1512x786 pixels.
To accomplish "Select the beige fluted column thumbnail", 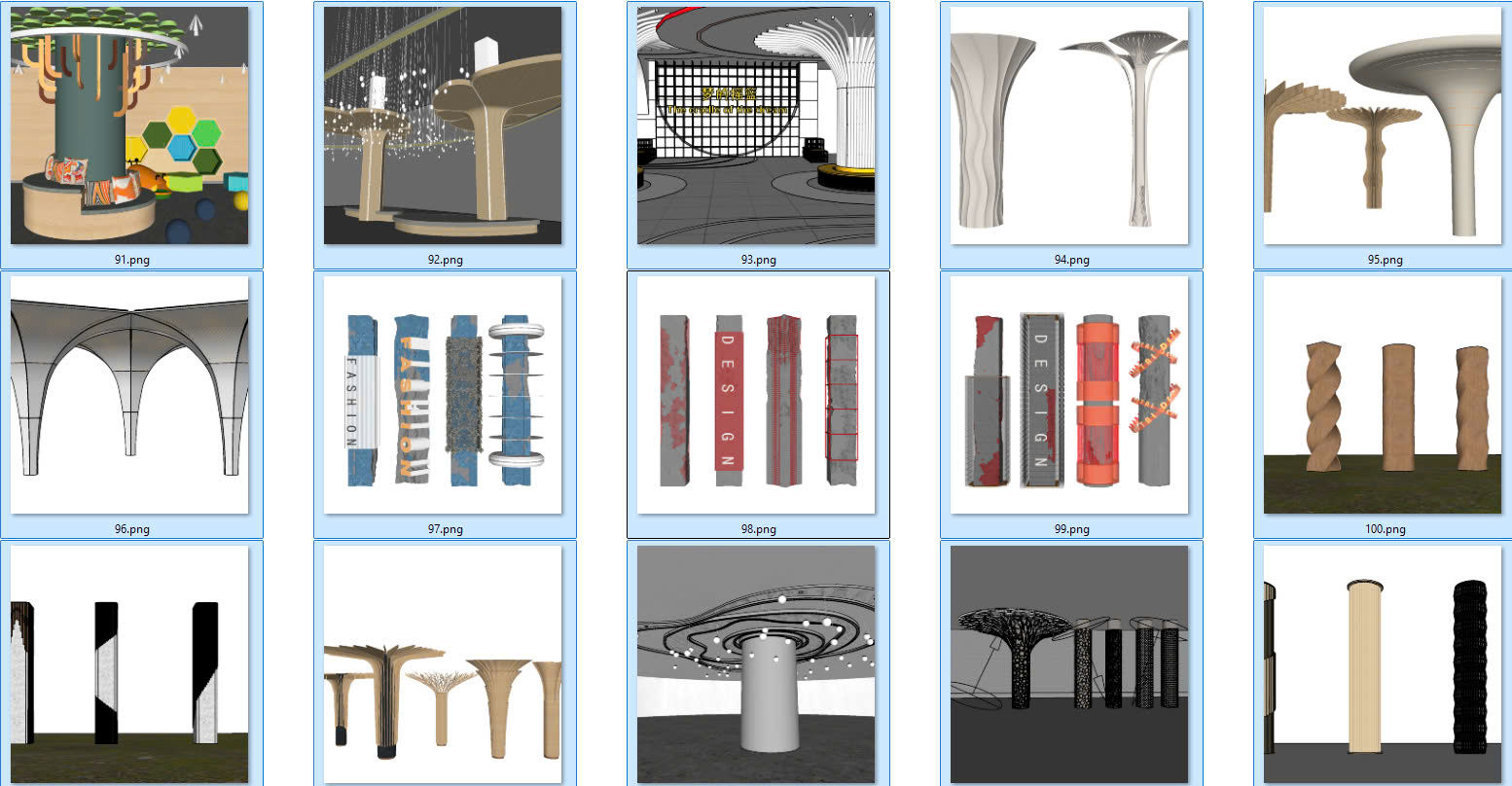I will coord(1383,664).
